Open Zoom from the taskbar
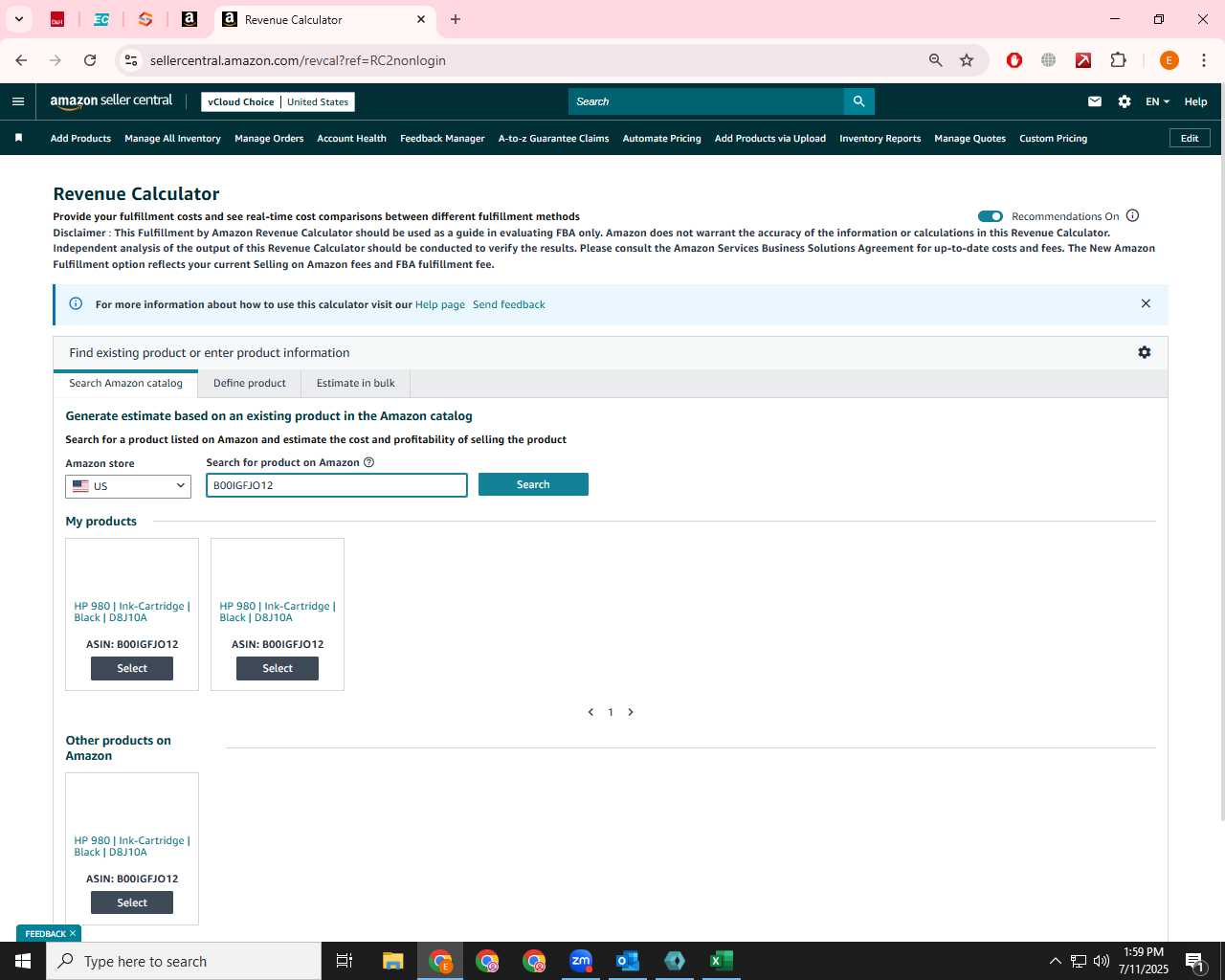Viewport: 1225px width, 980px height. pyautogui.click(x=581, y=961)
